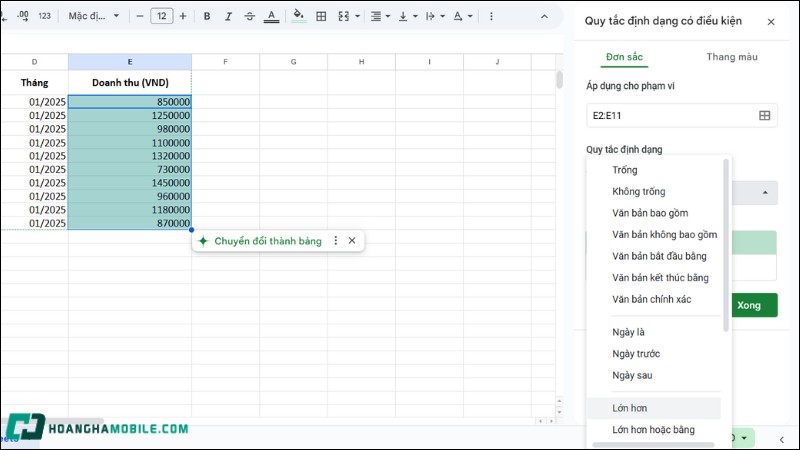Viewport: 800px width, 450px height.
Task: Click the select data range grid icon
Action: (764, 116)
